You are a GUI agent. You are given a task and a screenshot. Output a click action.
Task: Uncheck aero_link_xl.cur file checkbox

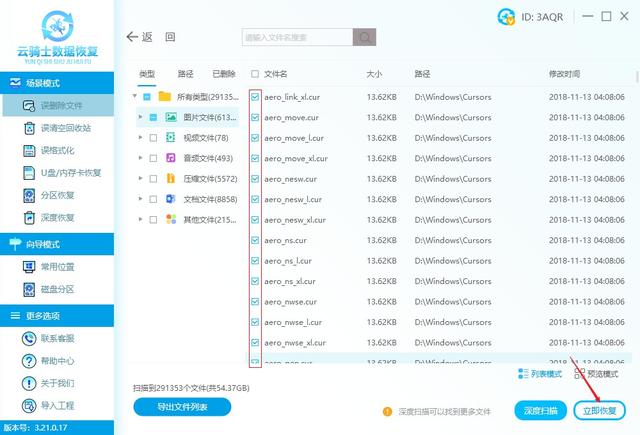[x=255, y=97]
